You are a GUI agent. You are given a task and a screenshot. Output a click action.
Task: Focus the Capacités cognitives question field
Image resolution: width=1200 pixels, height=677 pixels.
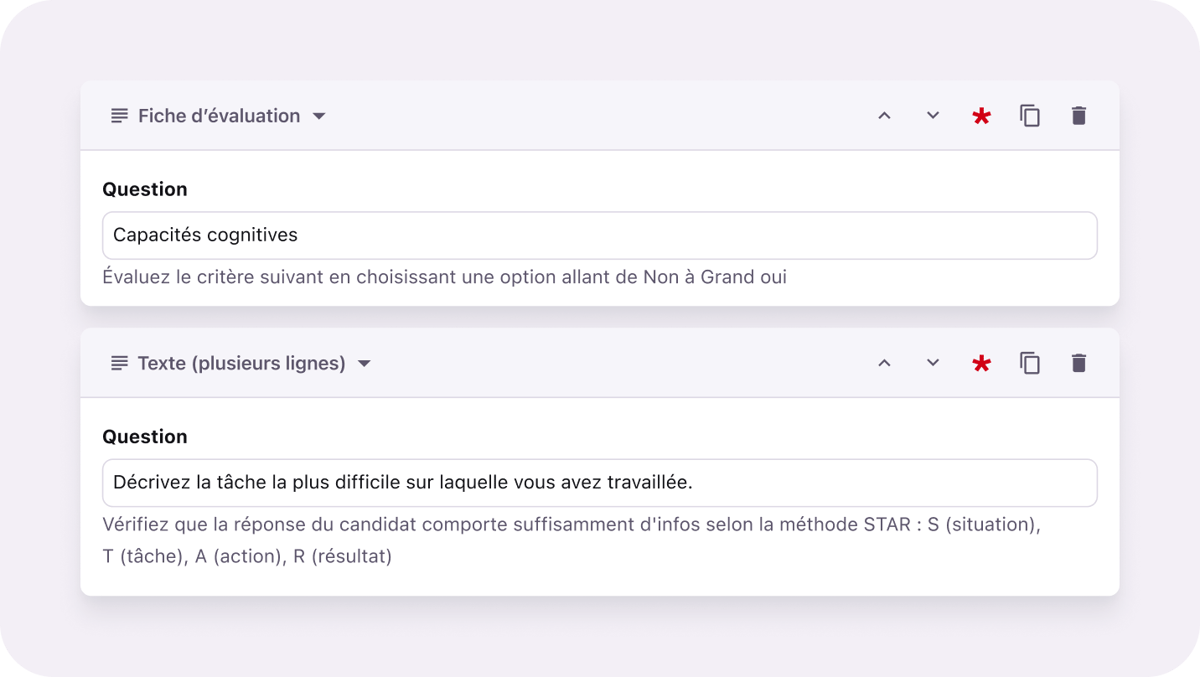600,236
